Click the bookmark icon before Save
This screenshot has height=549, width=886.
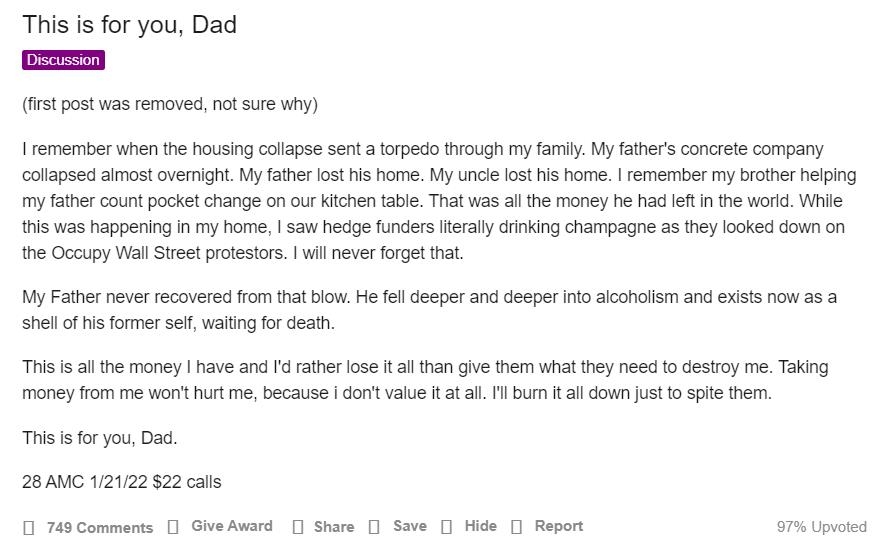pyautogui.click(x=373, y=526)
